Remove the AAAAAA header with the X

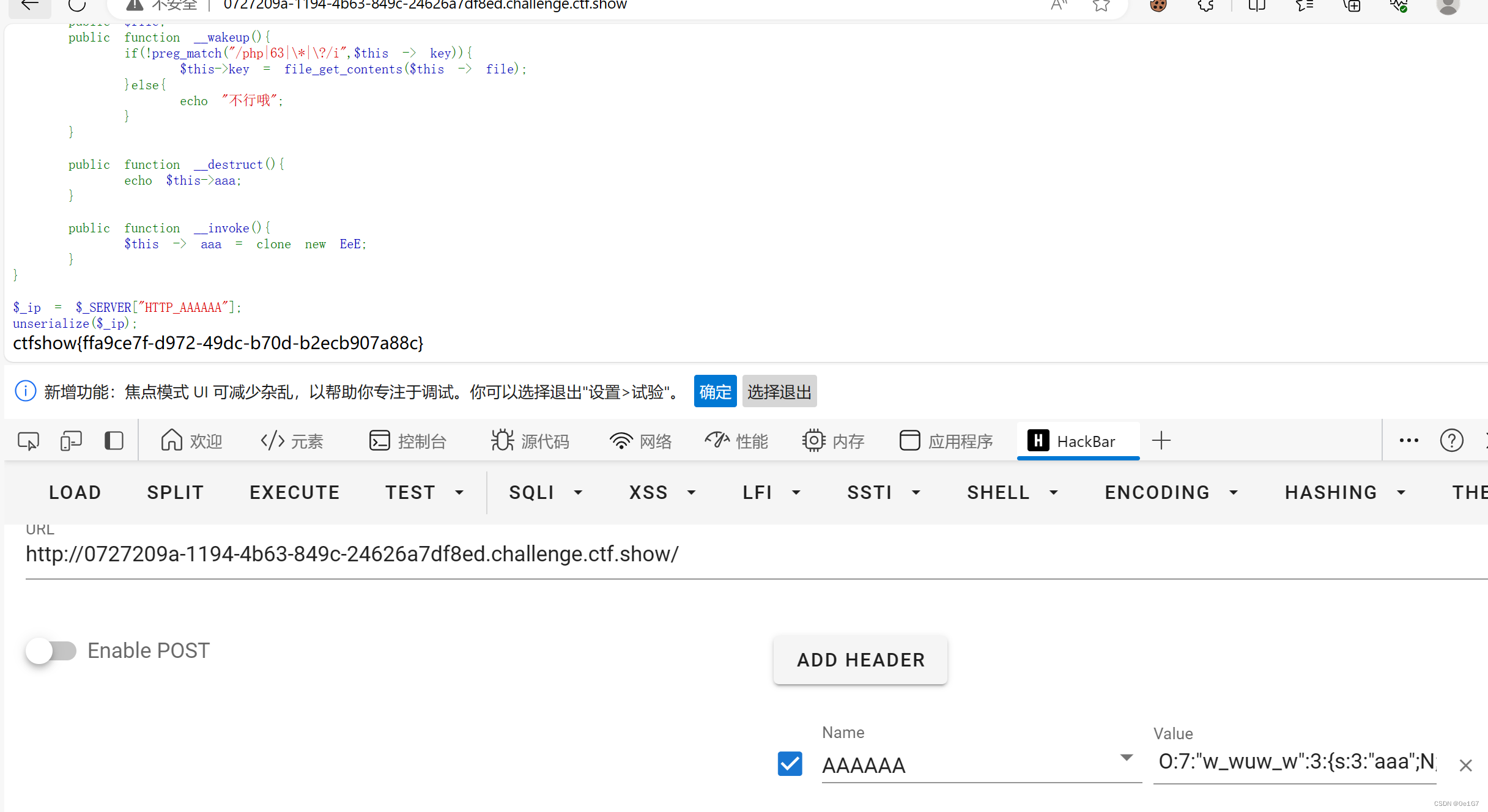tap(1465, 765)
